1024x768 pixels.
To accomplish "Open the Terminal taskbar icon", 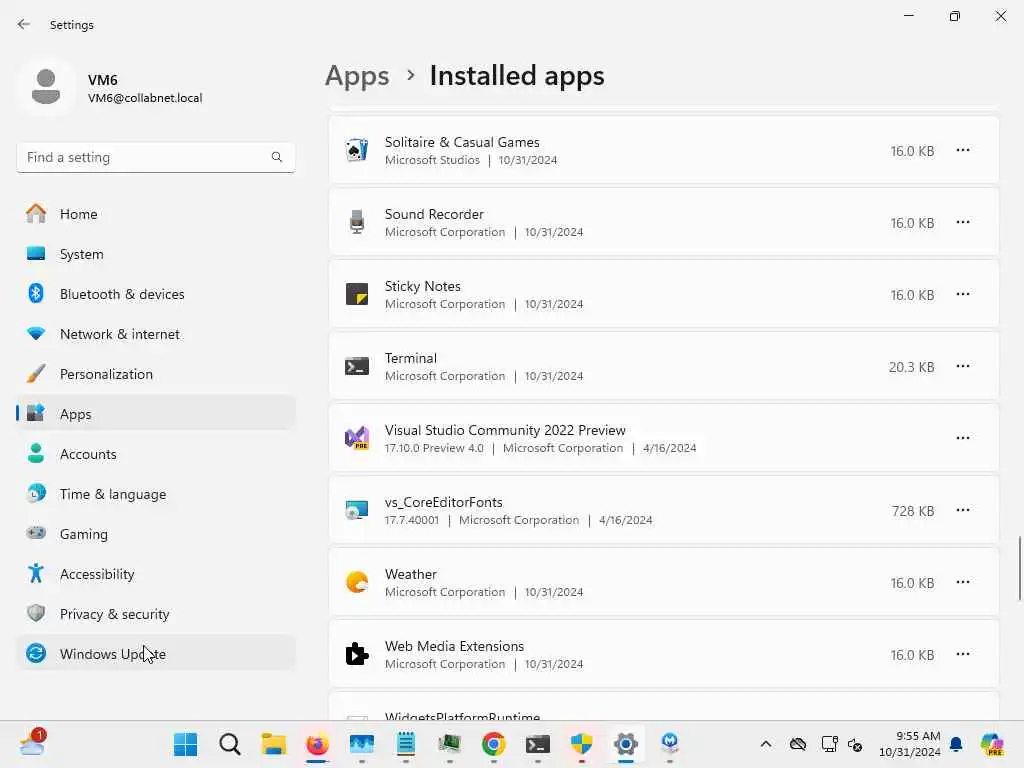I will point(537,744).
